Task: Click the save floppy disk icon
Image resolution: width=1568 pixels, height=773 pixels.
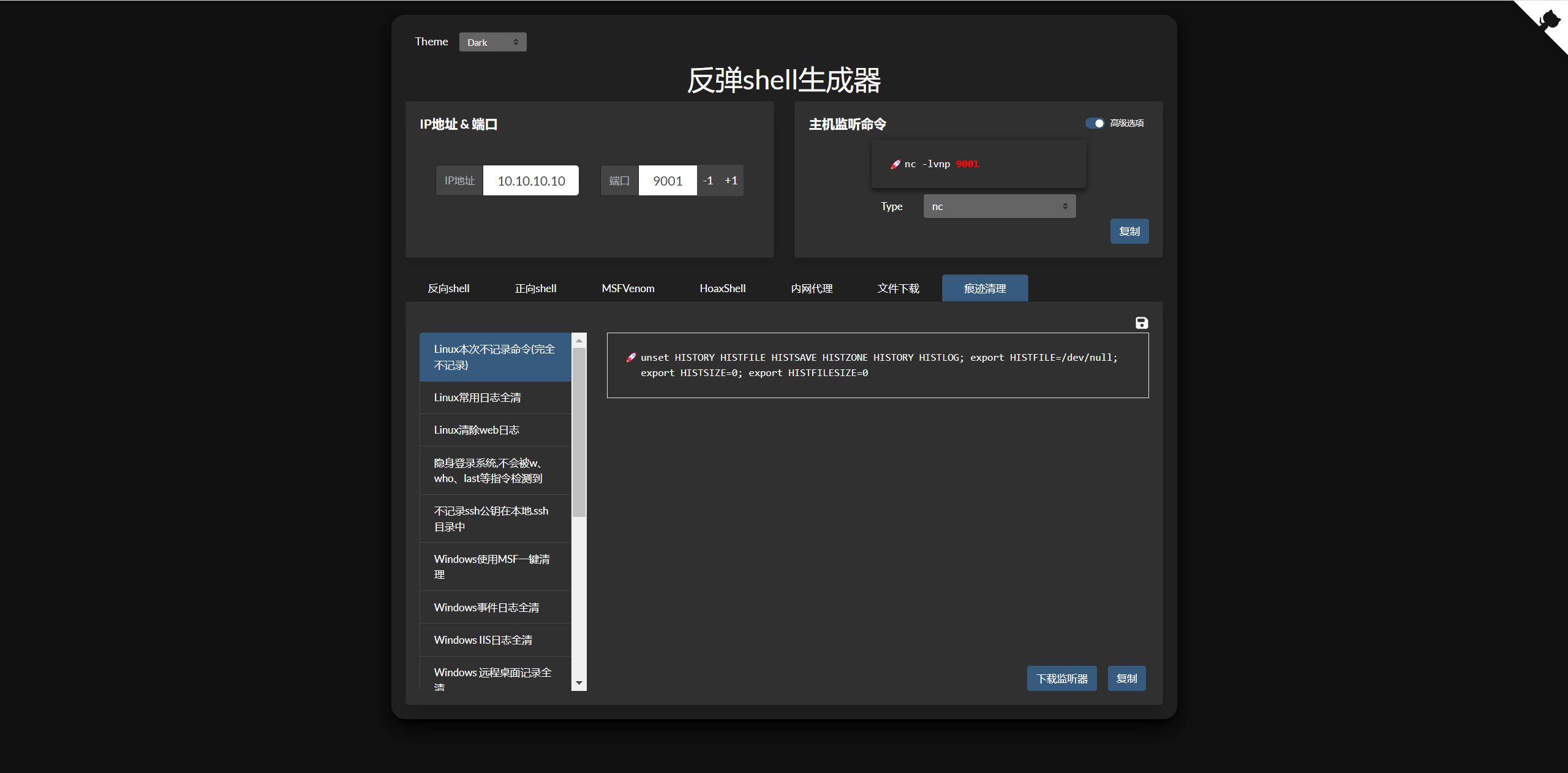Action: 1141,323
